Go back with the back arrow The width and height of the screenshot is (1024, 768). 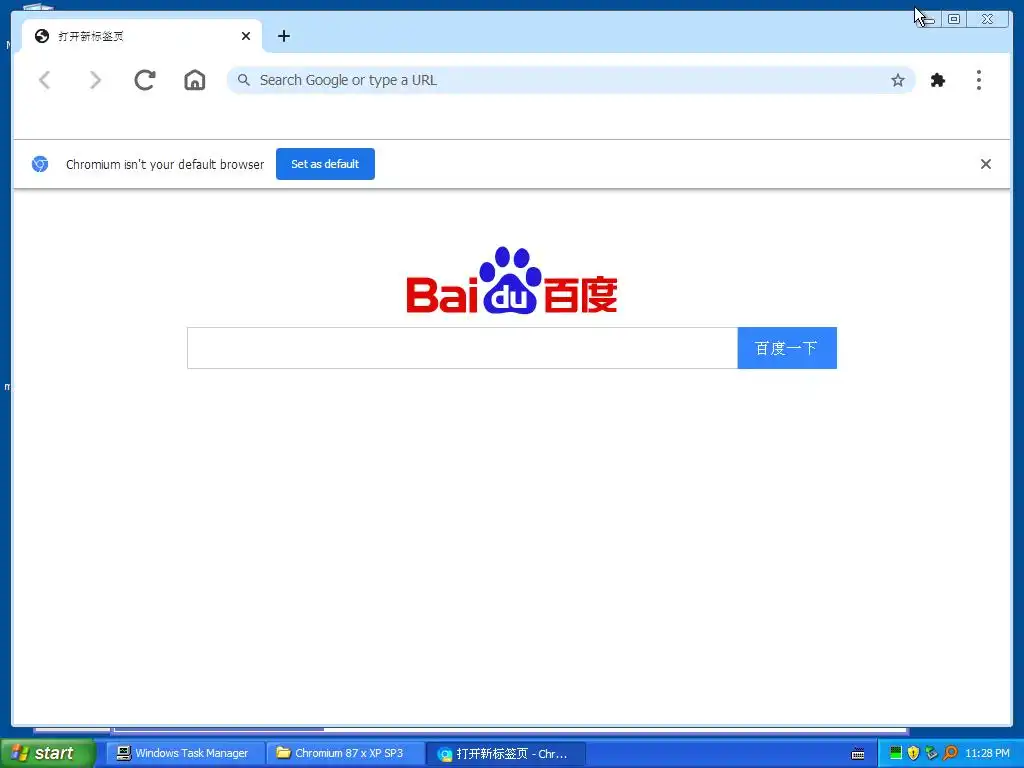click(44, 80)
